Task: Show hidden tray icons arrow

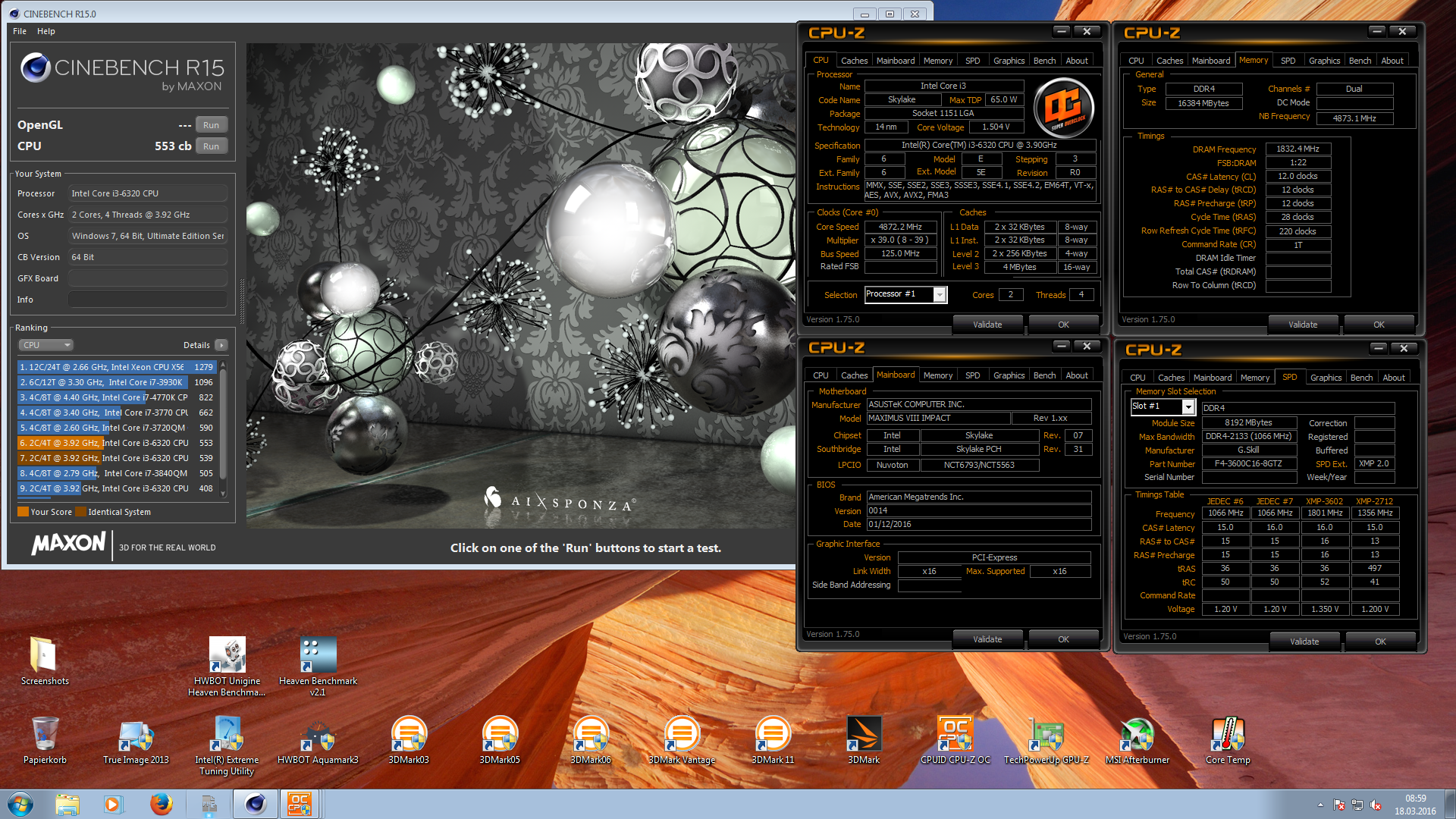Action: point(1320,805)
